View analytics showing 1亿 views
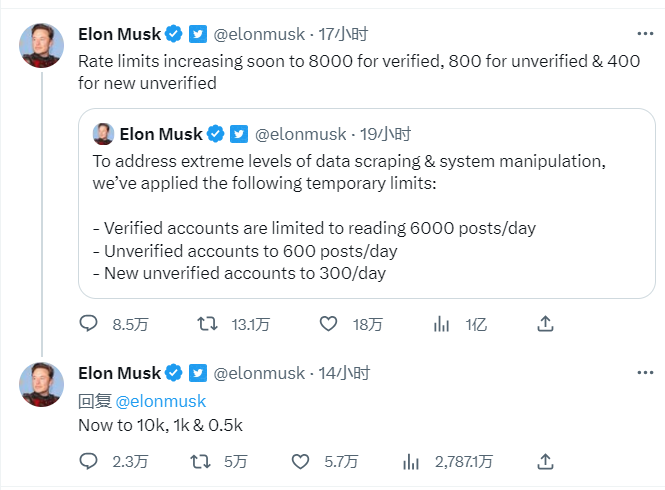The width and height of the screenshot is (665, 490). point(440,324)
